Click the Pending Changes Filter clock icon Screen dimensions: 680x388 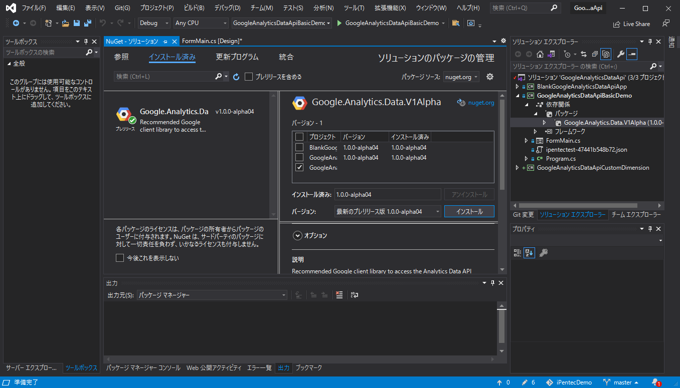coord(567,54)
